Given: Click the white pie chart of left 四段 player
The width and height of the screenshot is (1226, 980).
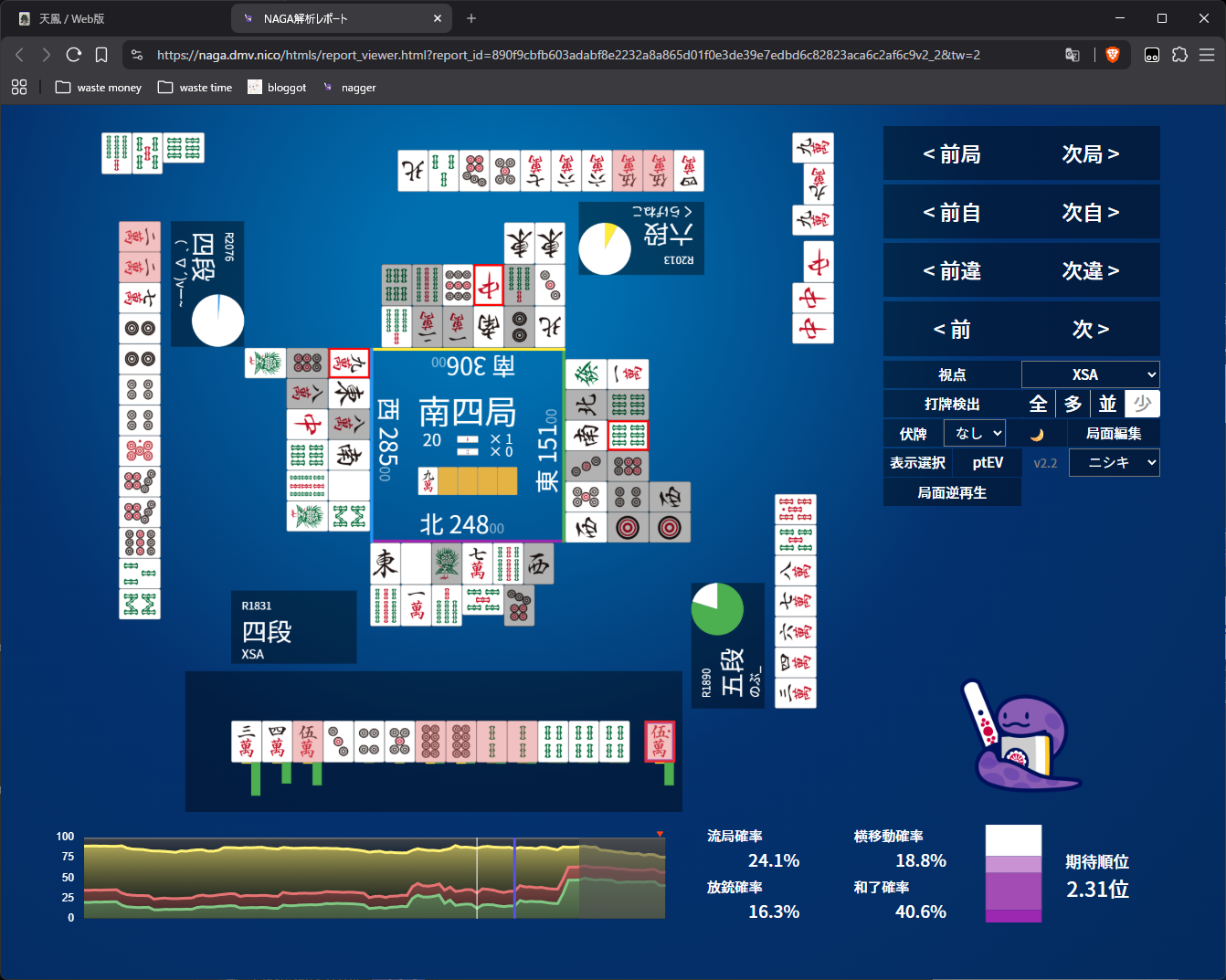Looking at the screenshot, I should (217, 321).
